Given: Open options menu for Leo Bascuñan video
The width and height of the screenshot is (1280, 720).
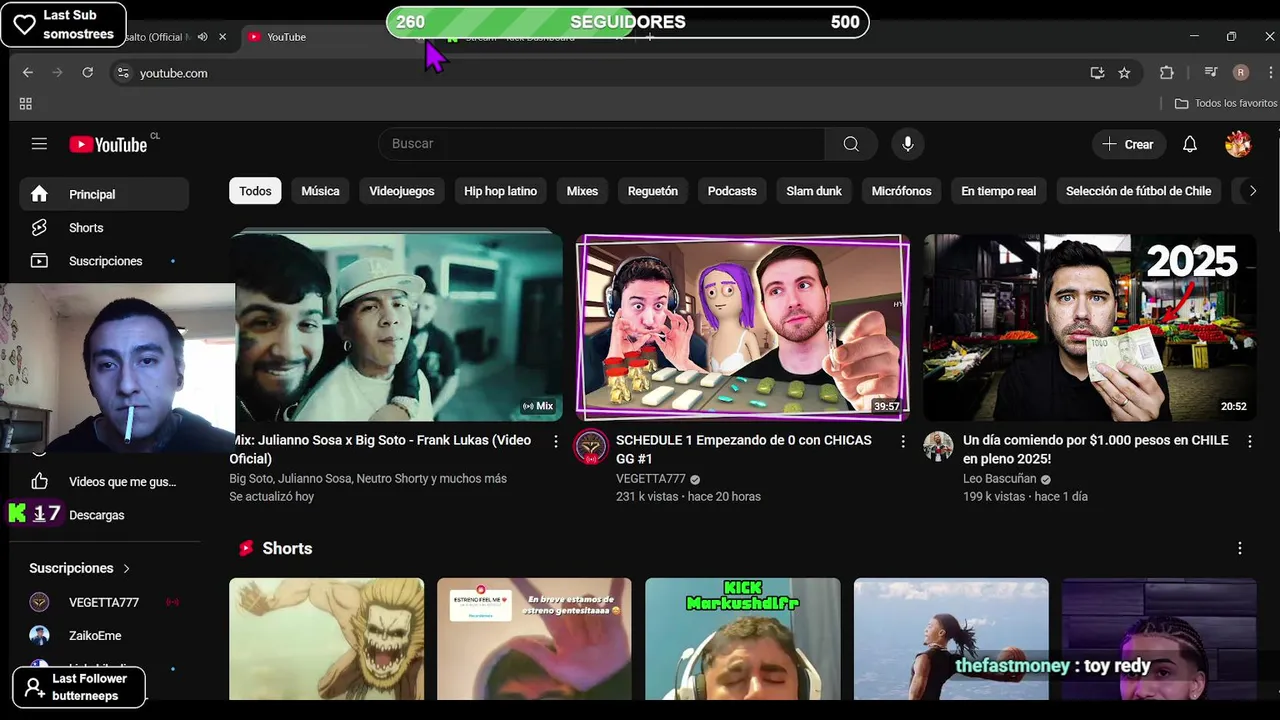Looking at the screenshot, I should [1249, 441].
